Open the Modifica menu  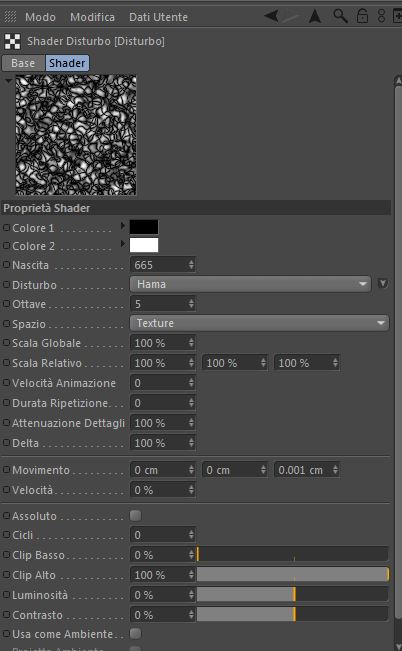[x=92, y=17]
